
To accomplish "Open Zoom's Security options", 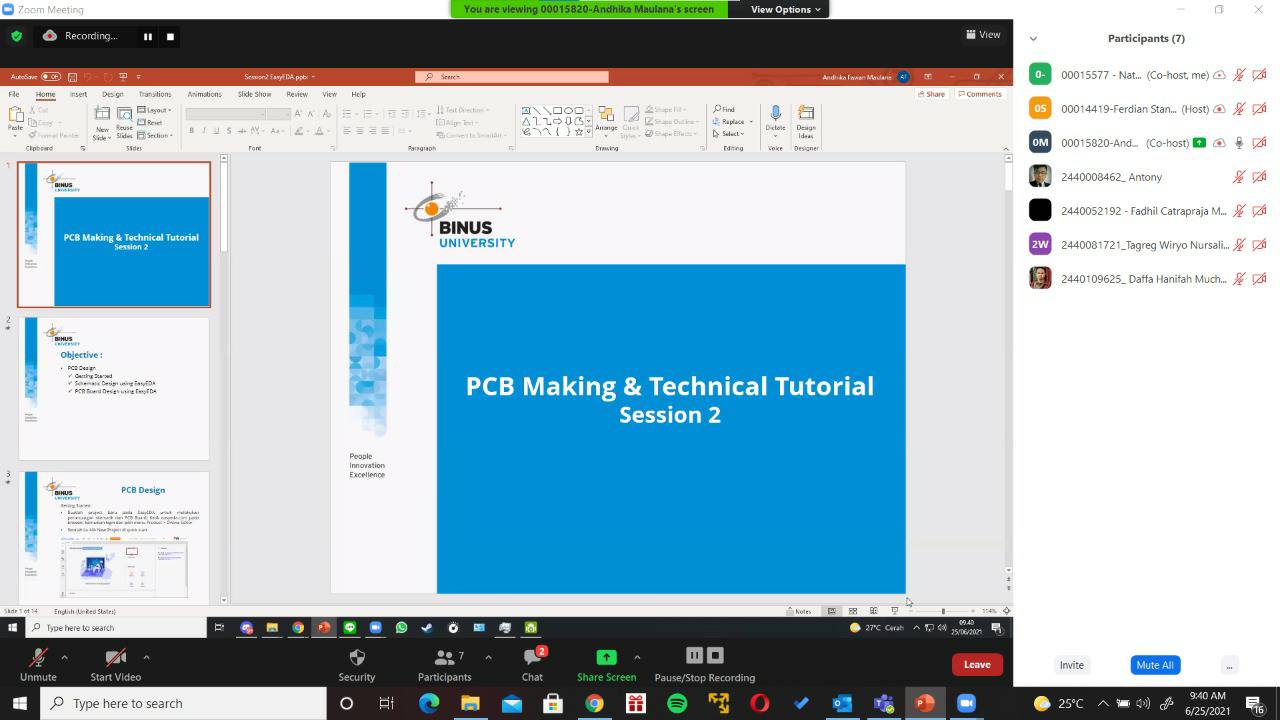I will coord(357,663).
